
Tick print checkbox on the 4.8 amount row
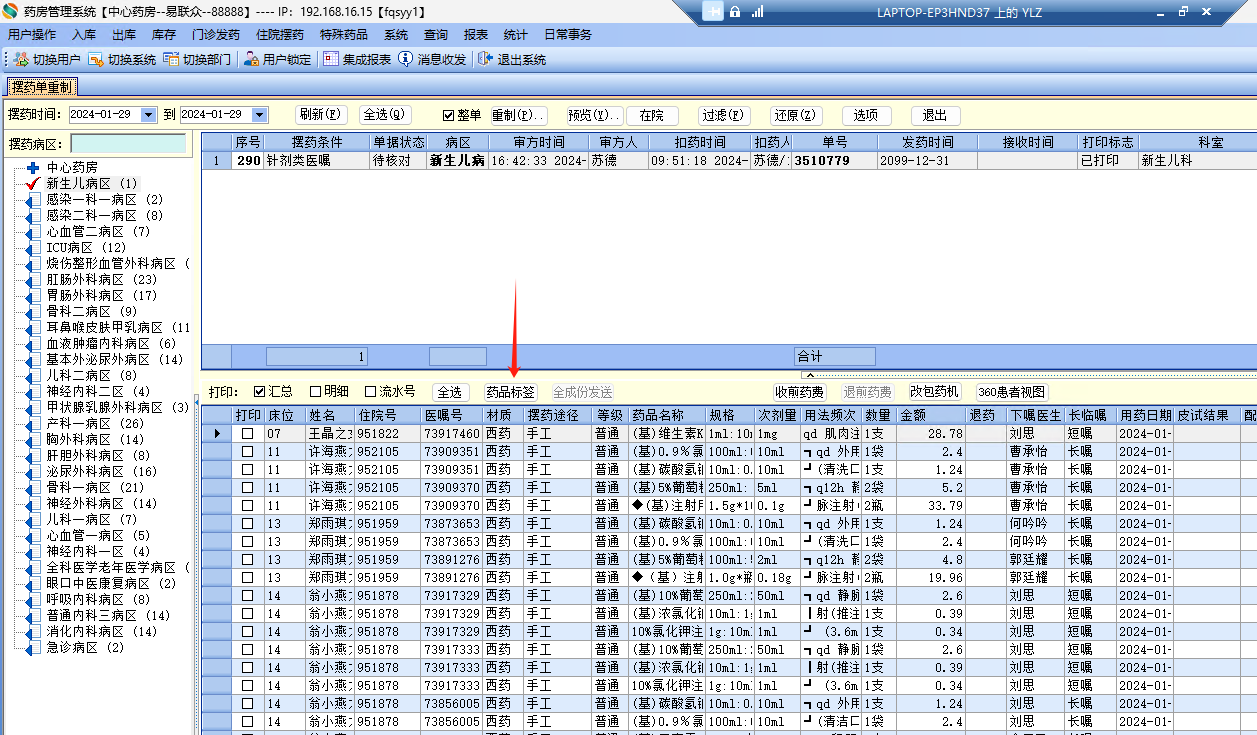(247, 560)
